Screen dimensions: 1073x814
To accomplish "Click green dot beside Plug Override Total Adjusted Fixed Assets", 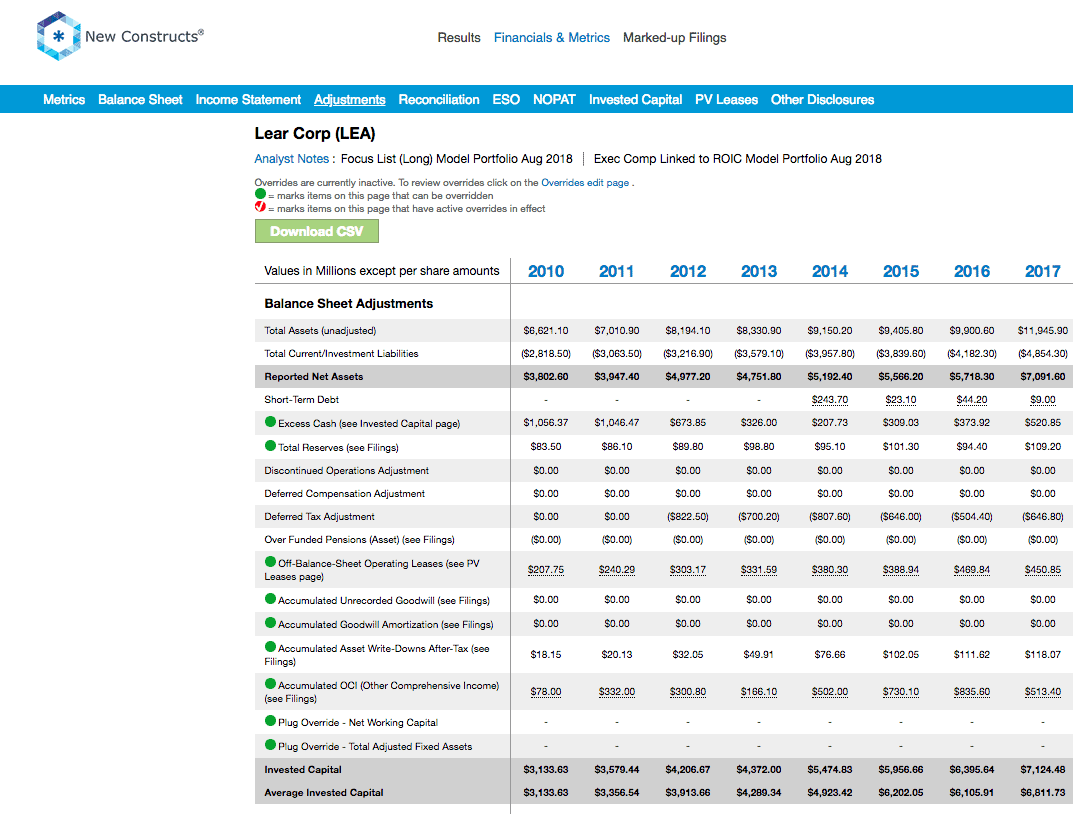I will [270, 744].
